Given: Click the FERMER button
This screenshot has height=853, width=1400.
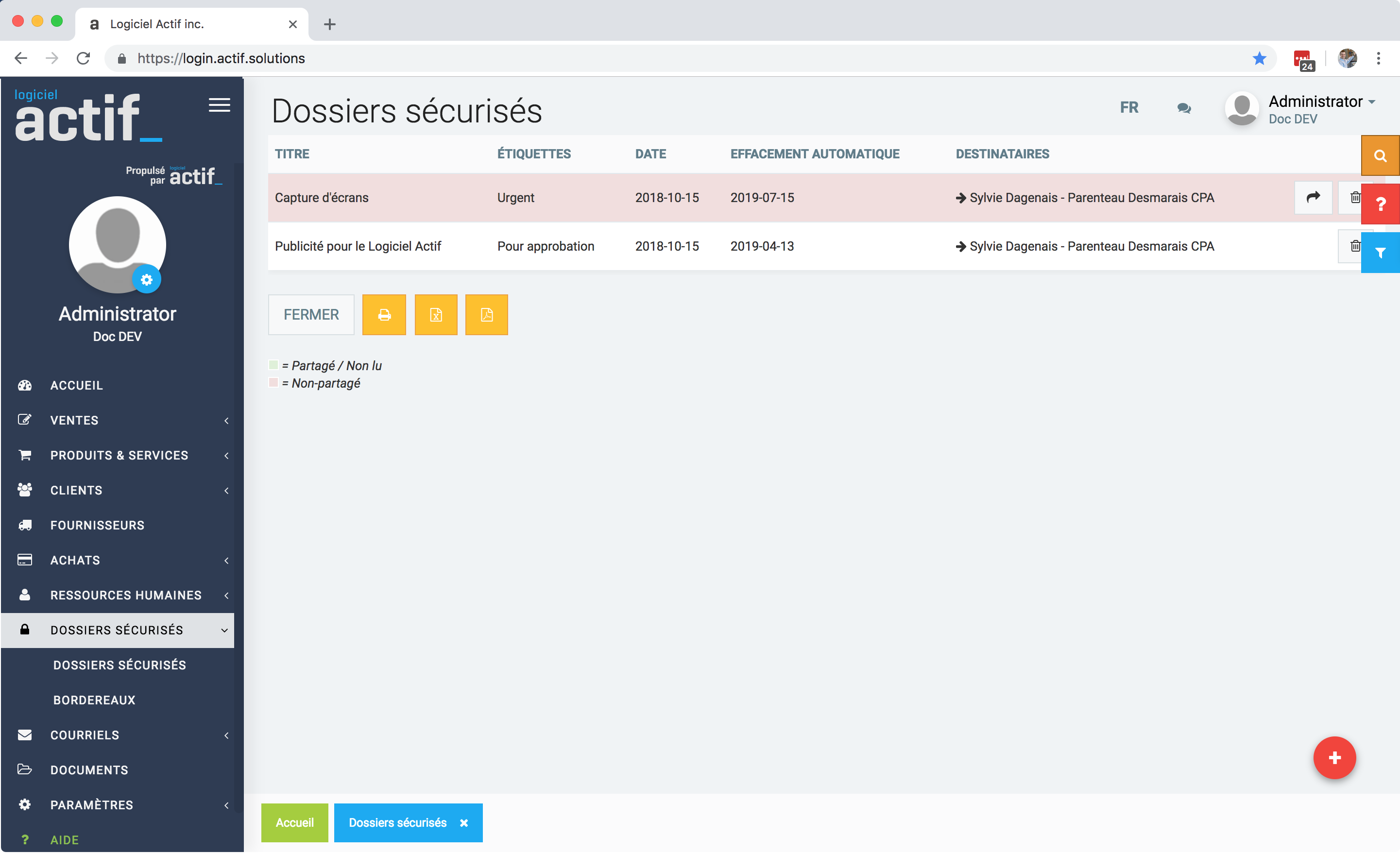Looking at the screenshot, I should point(311,315).
